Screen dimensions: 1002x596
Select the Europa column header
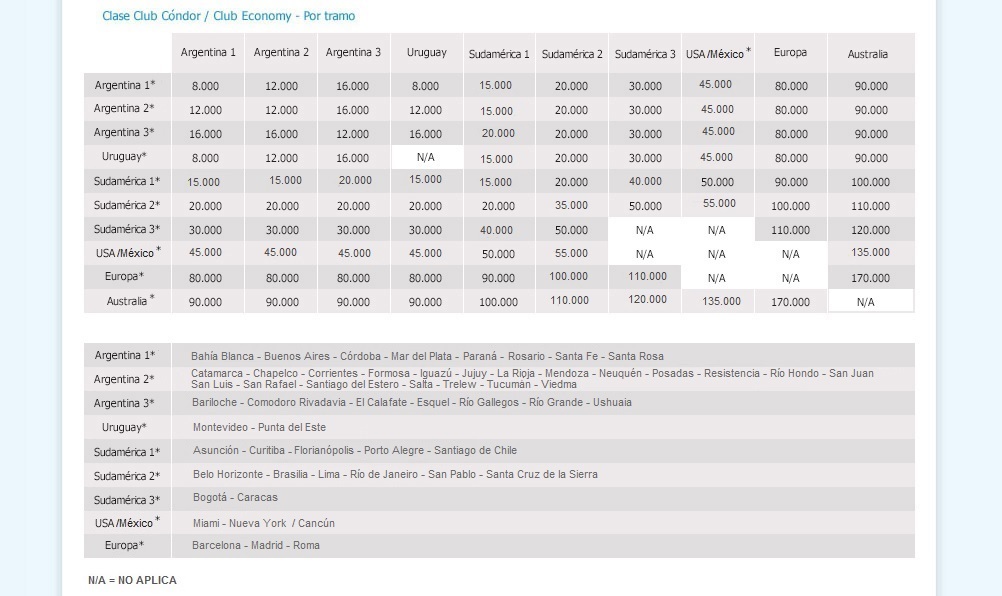point(790,52)
